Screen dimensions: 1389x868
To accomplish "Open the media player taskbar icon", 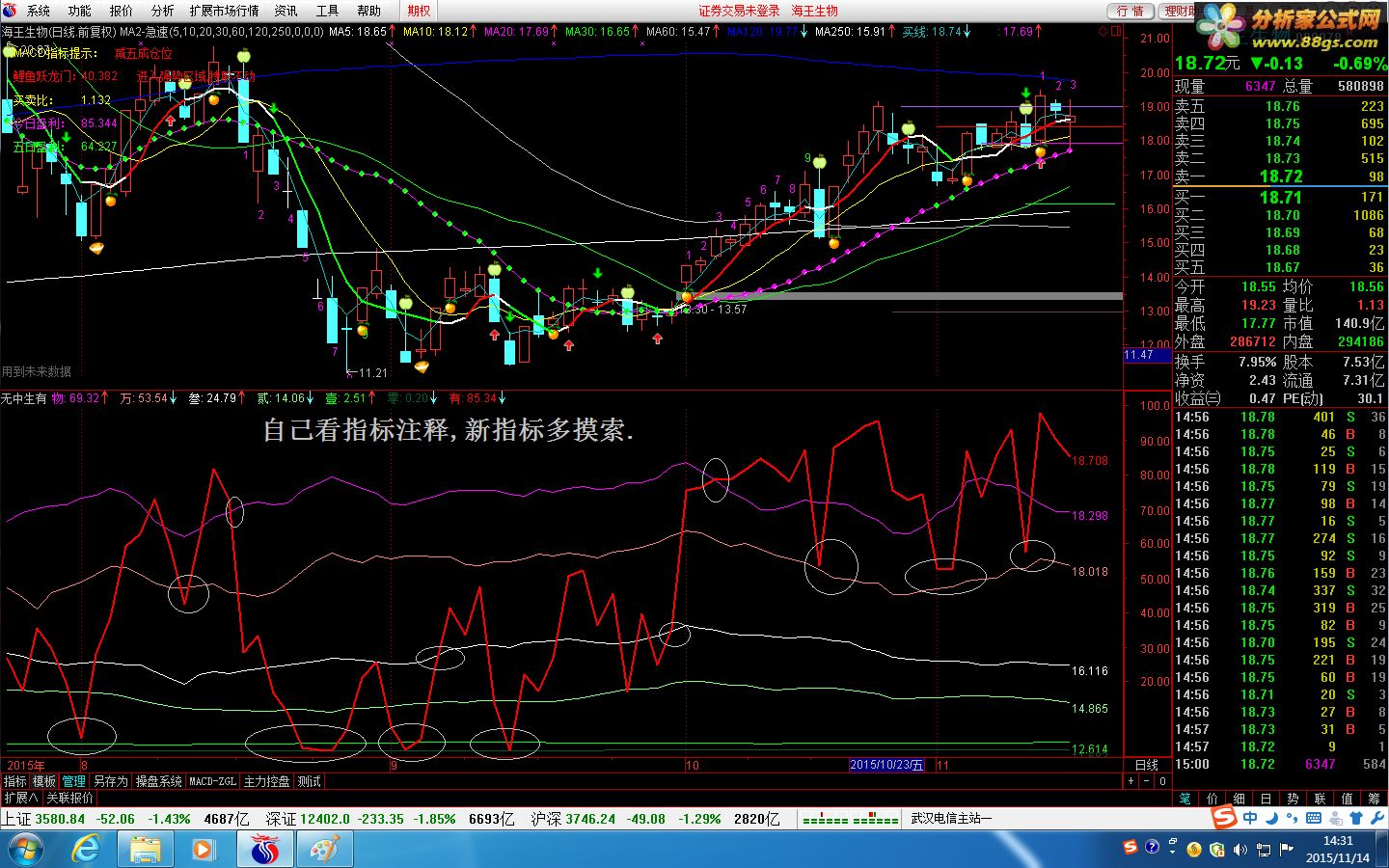I will tap(204, 850).
